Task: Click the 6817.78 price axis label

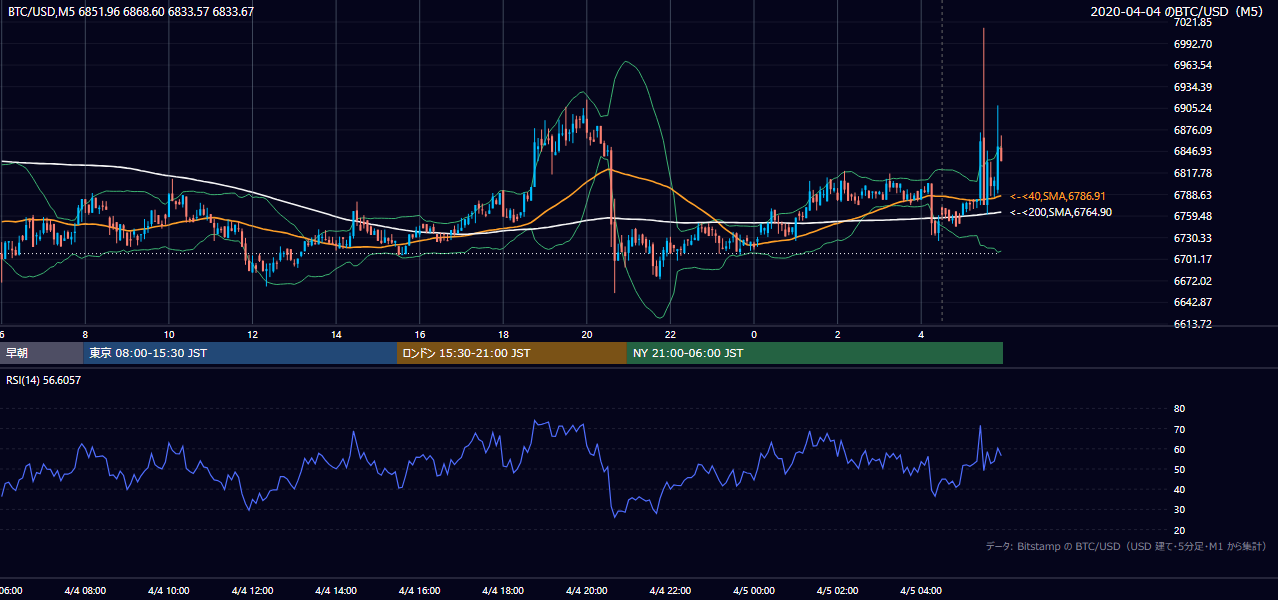Action: pyautogui.click(x=1193, y=173)
